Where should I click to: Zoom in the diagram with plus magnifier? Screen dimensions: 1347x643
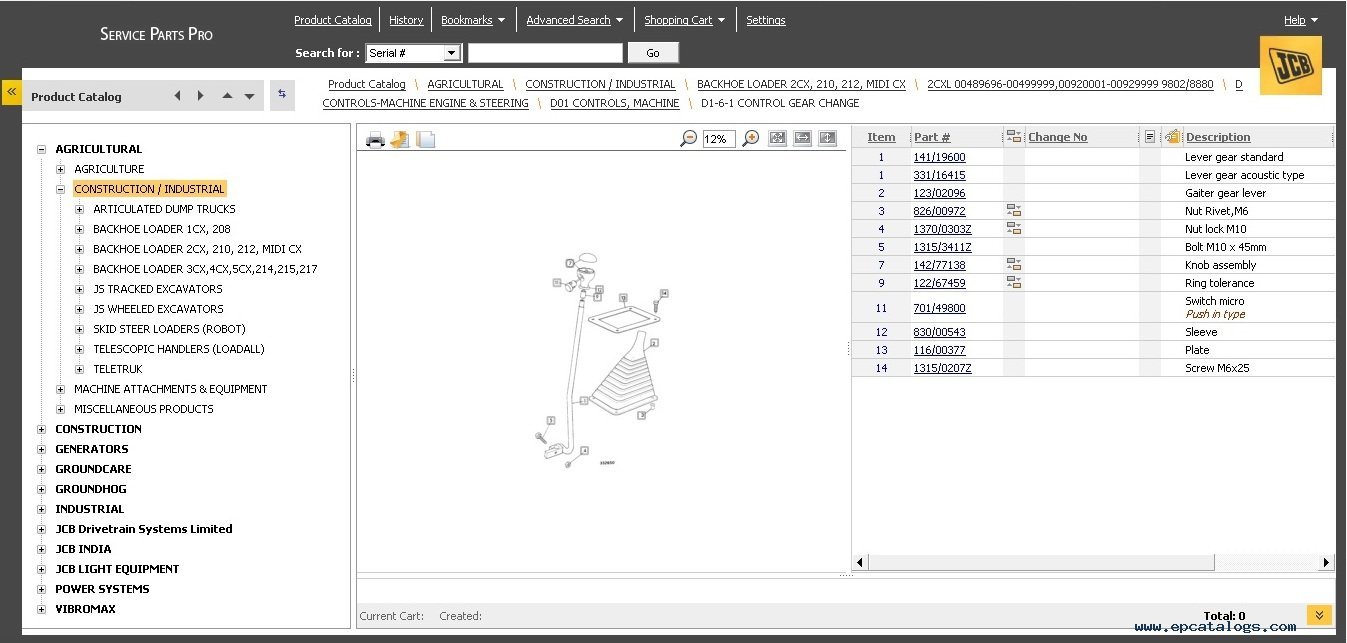(751, 139)
